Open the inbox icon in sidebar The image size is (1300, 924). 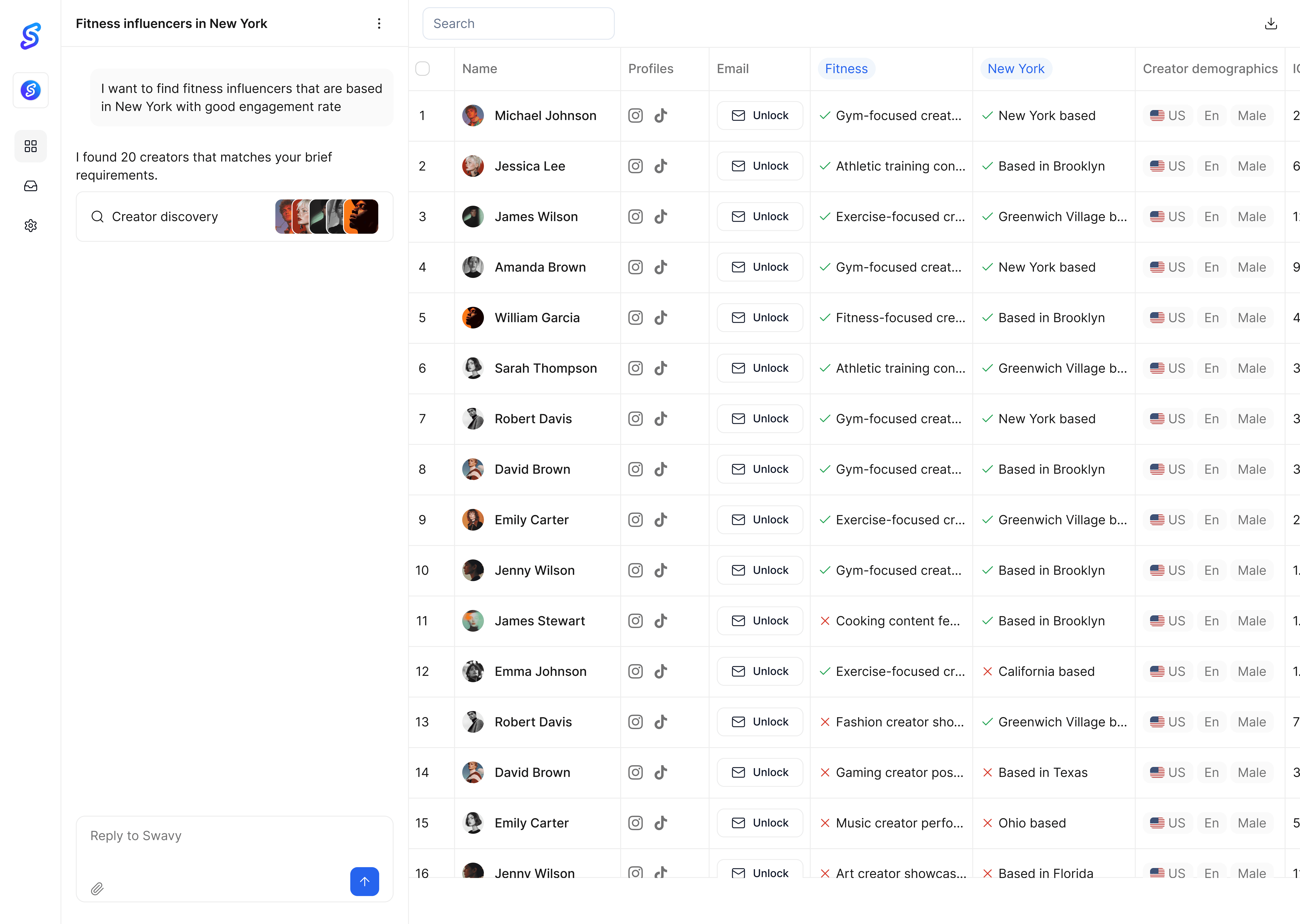(31, 186)
